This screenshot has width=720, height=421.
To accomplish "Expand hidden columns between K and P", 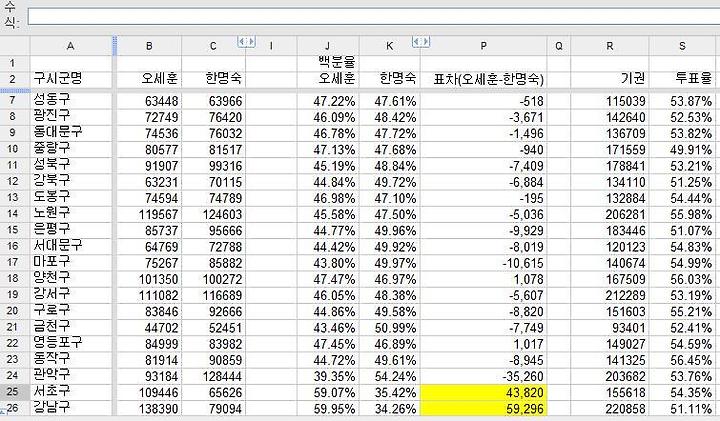I will pyautogui.click(x=421, y=42).
